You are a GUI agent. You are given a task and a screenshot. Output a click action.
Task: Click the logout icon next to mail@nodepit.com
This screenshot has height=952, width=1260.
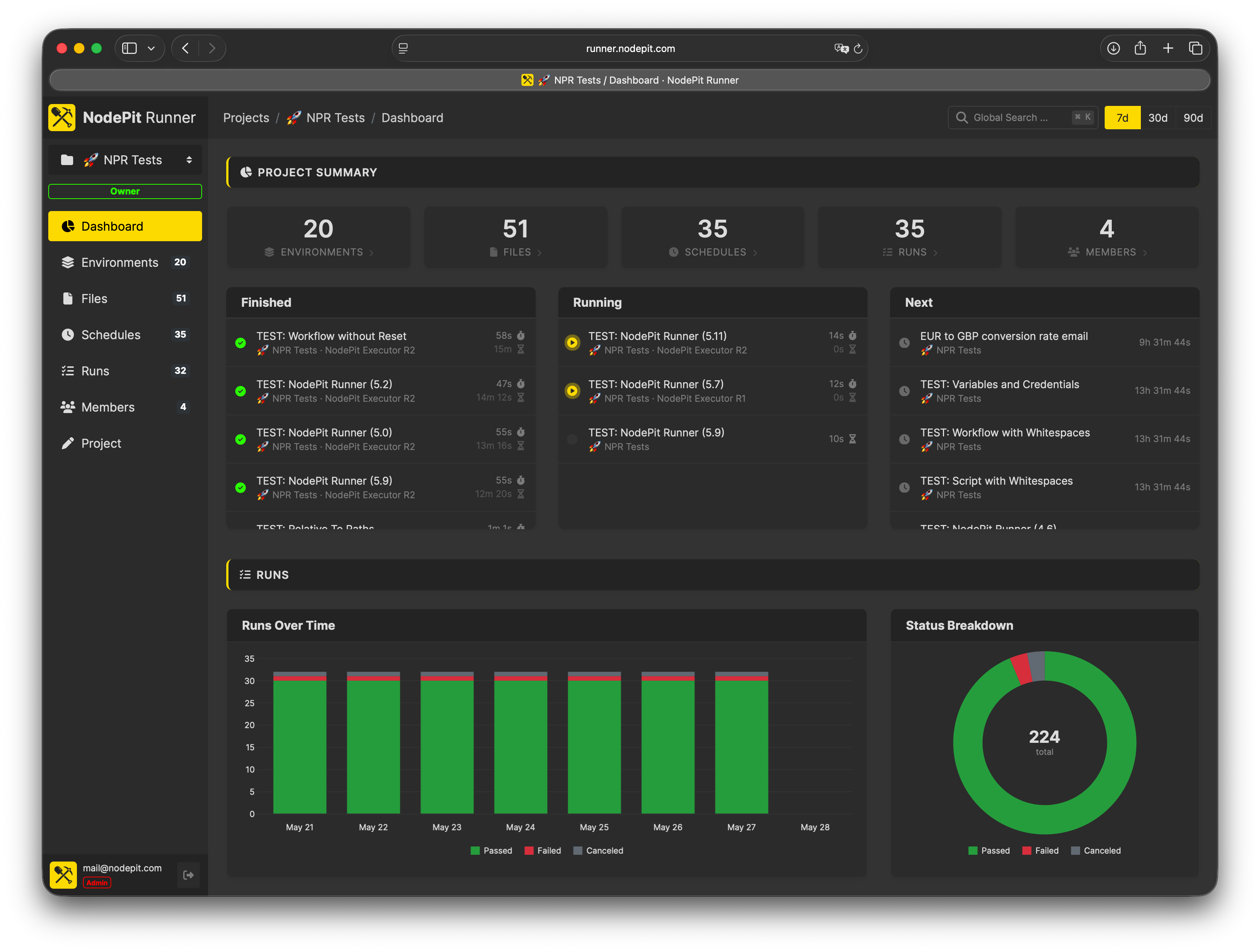[x=189, y=875]
